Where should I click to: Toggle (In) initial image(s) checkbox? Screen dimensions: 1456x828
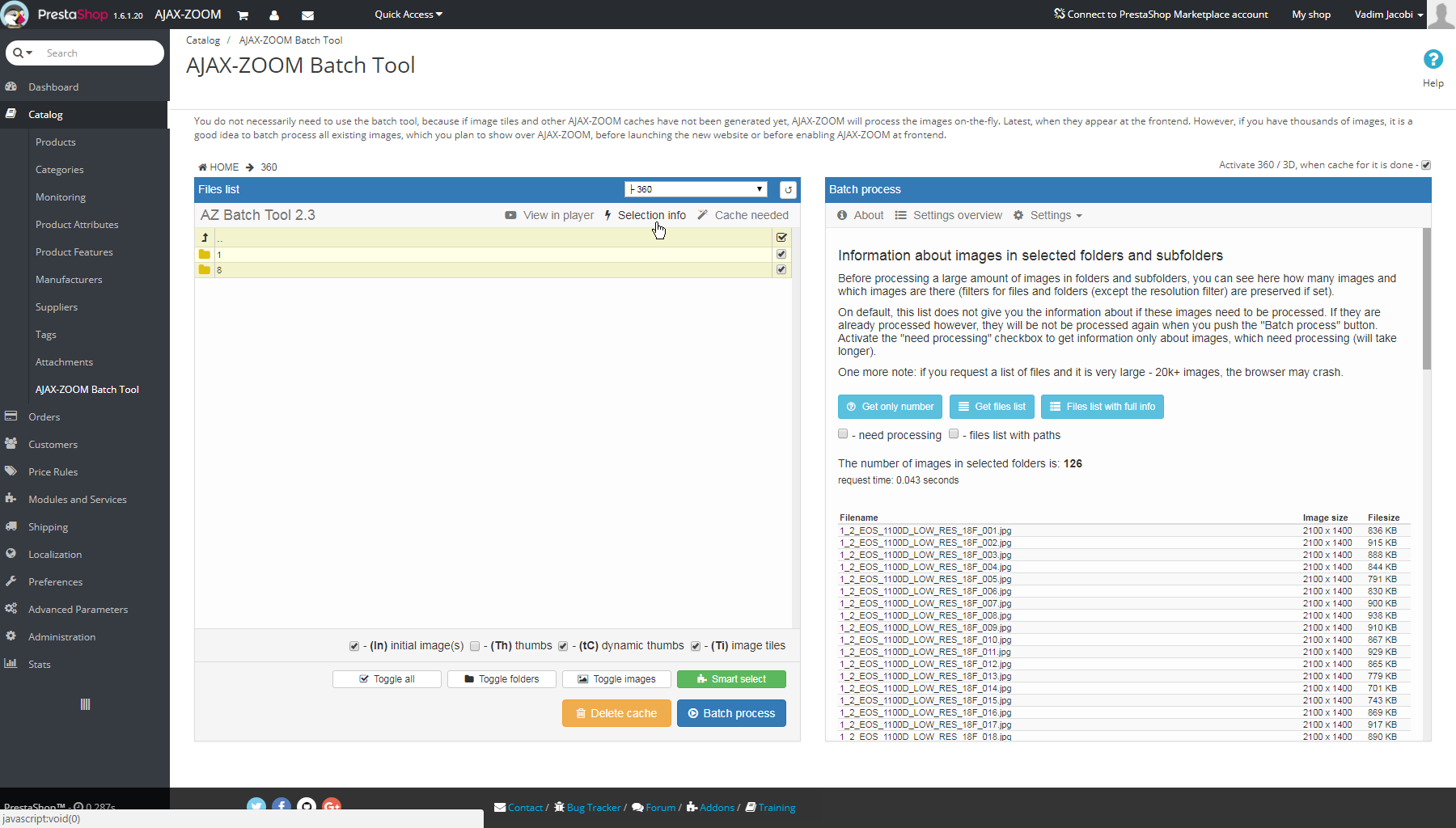point(354,646)
